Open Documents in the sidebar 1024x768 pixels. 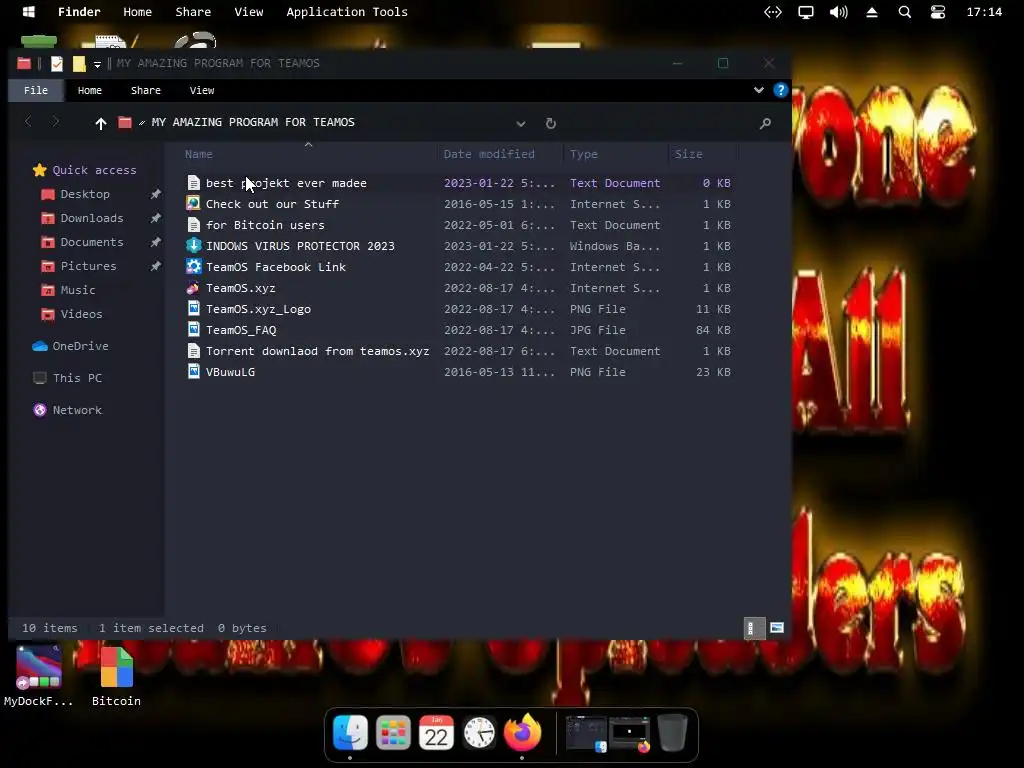[x=82, y=242]
